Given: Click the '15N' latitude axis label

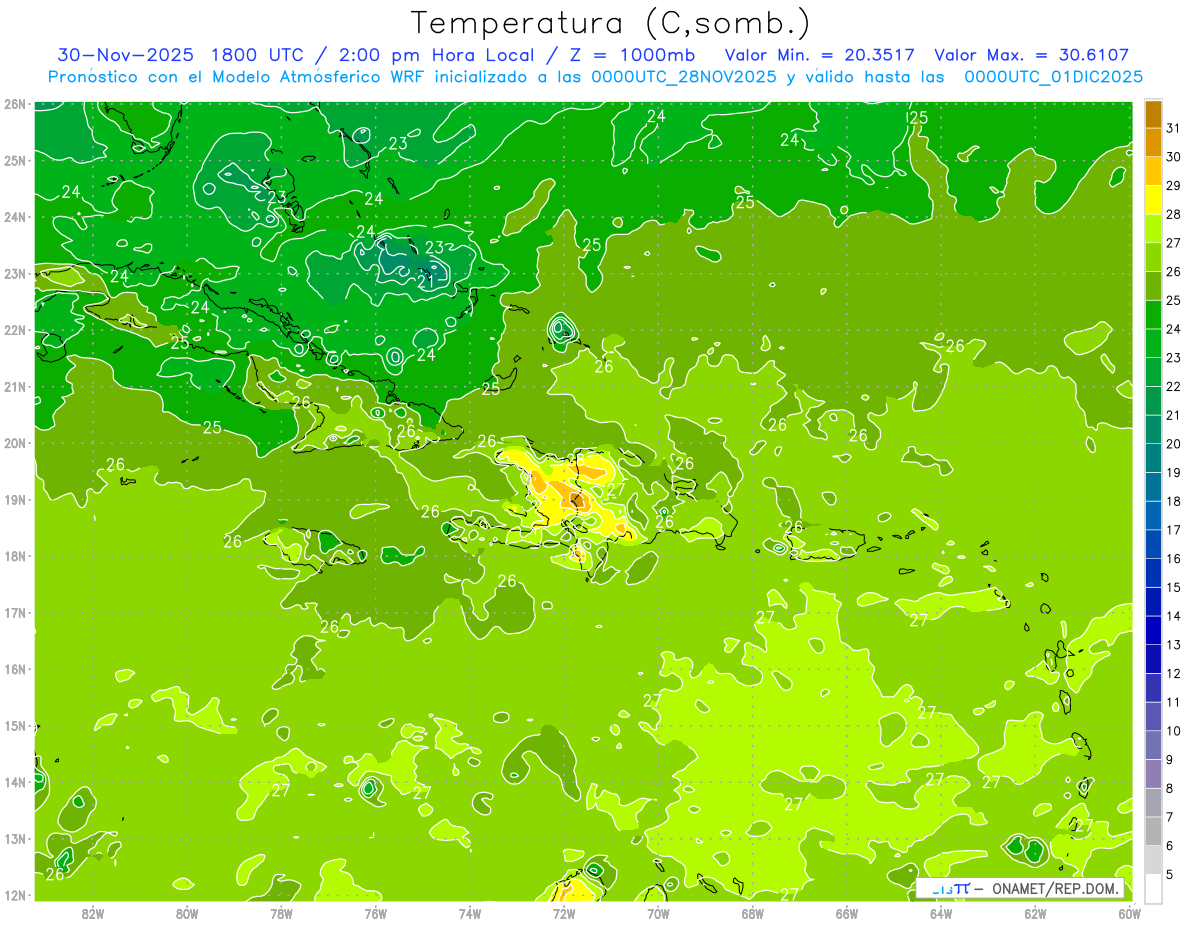Looking at the screenshot, I should (x=14, y=725).
